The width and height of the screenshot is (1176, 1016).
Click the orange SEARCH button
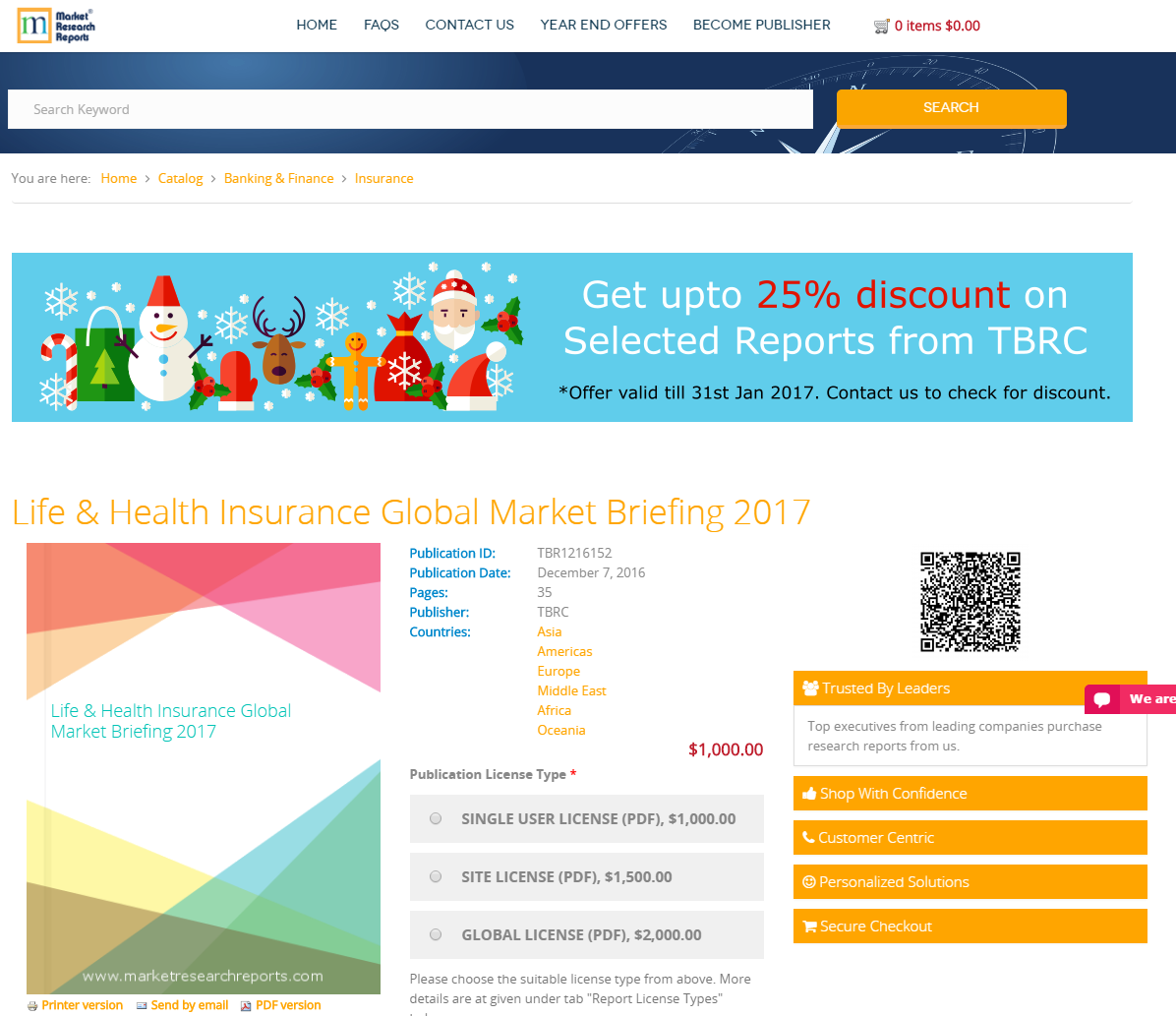(x=951, y=108)
